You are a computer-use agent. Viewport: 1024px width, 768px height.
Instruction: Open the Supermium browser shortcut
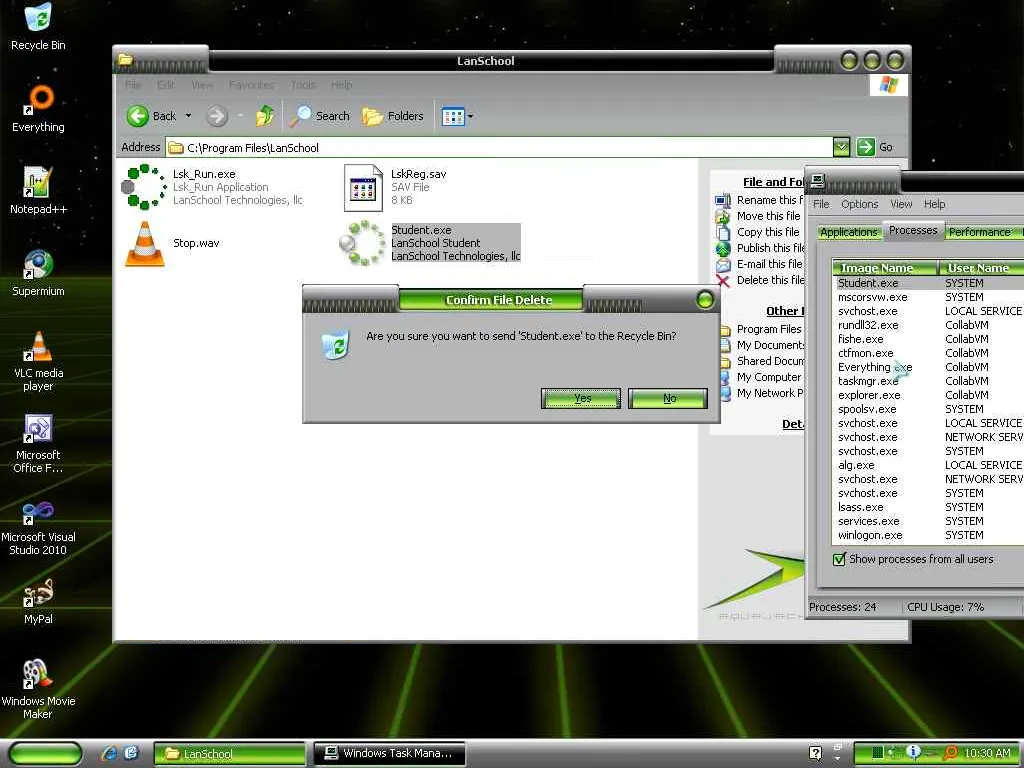point(38,272)
